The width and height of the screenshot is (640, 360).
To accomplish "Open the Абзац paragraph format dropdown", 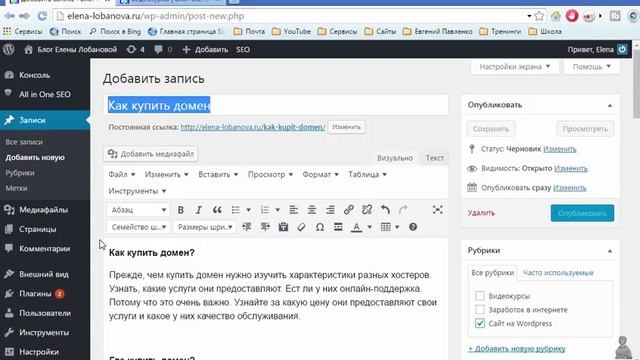I will [x=138, y=210].
